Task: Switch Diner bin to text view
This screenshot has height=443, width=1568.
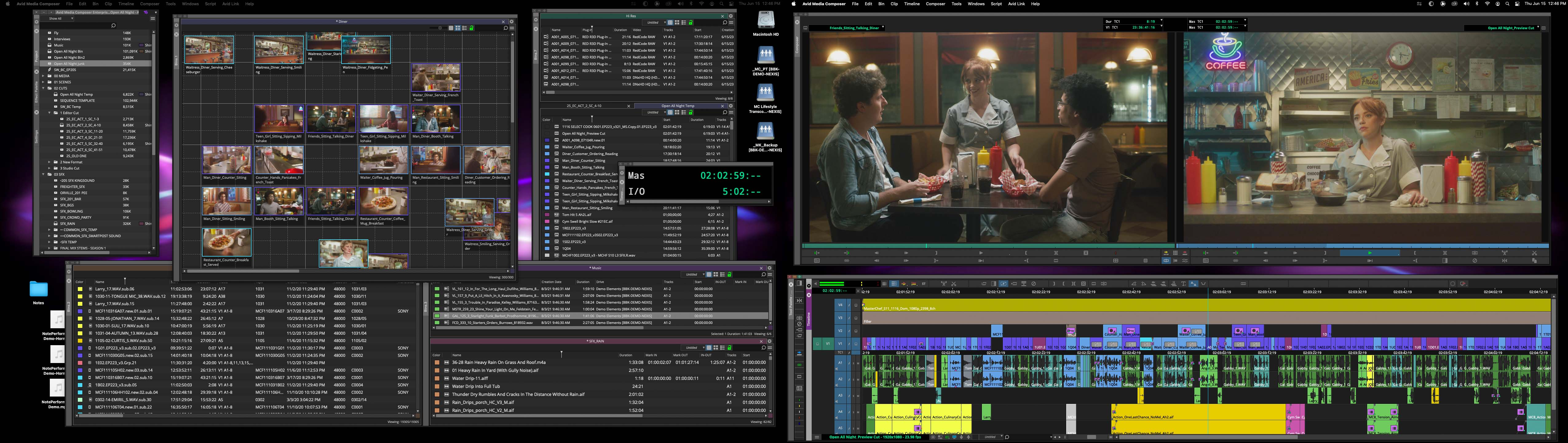Action: (451, 28)
